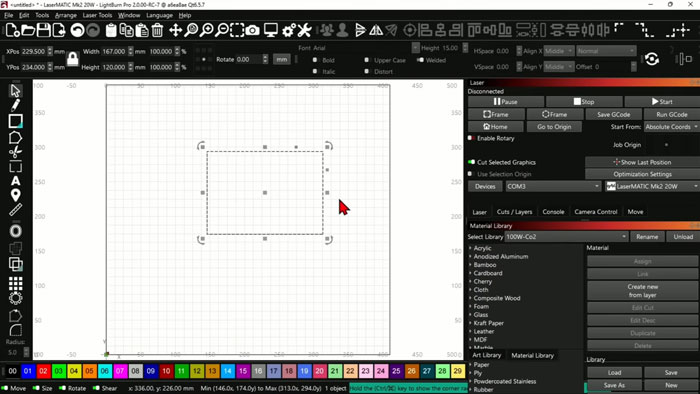Toggle Enable Rotary switch
Screen dimensions: 700x394
pos(471,138)
